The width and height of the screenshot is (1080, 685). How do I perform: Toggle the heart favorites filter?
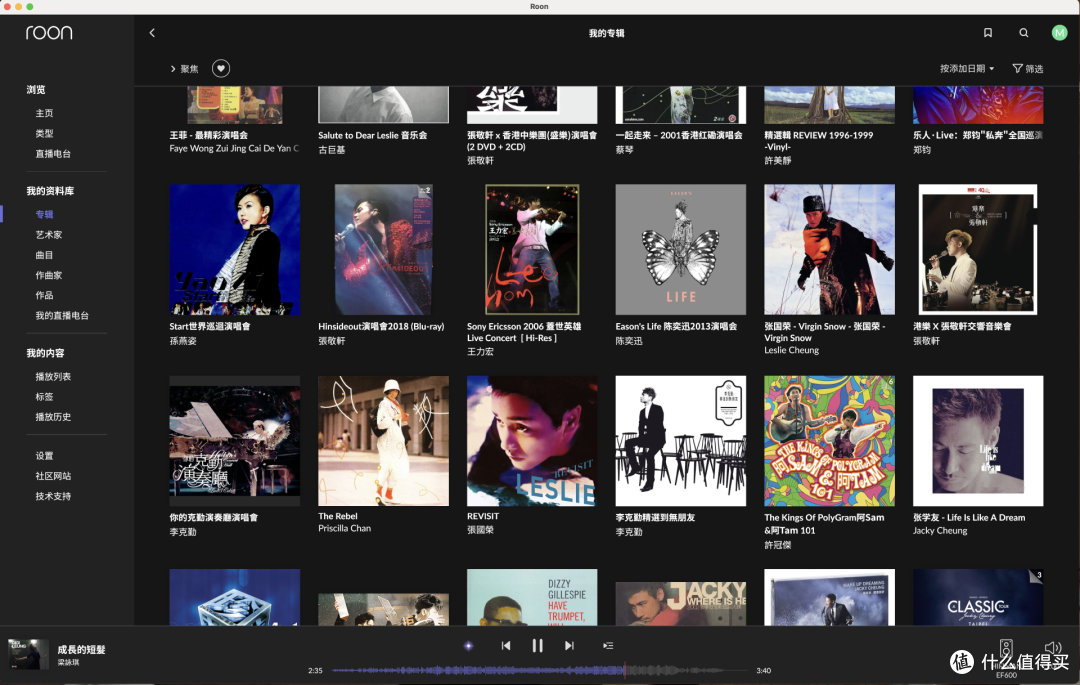(x=220, y=68)
